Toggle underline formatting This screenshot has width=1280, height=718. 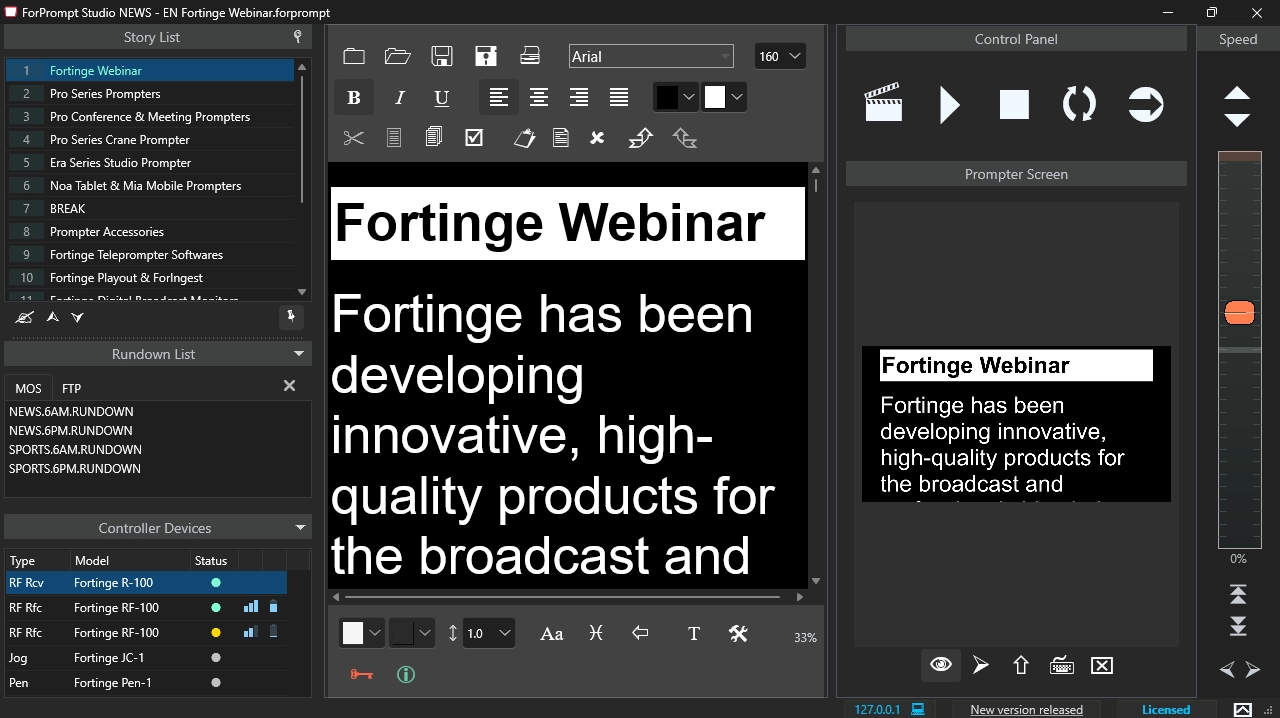pos(441,97)
